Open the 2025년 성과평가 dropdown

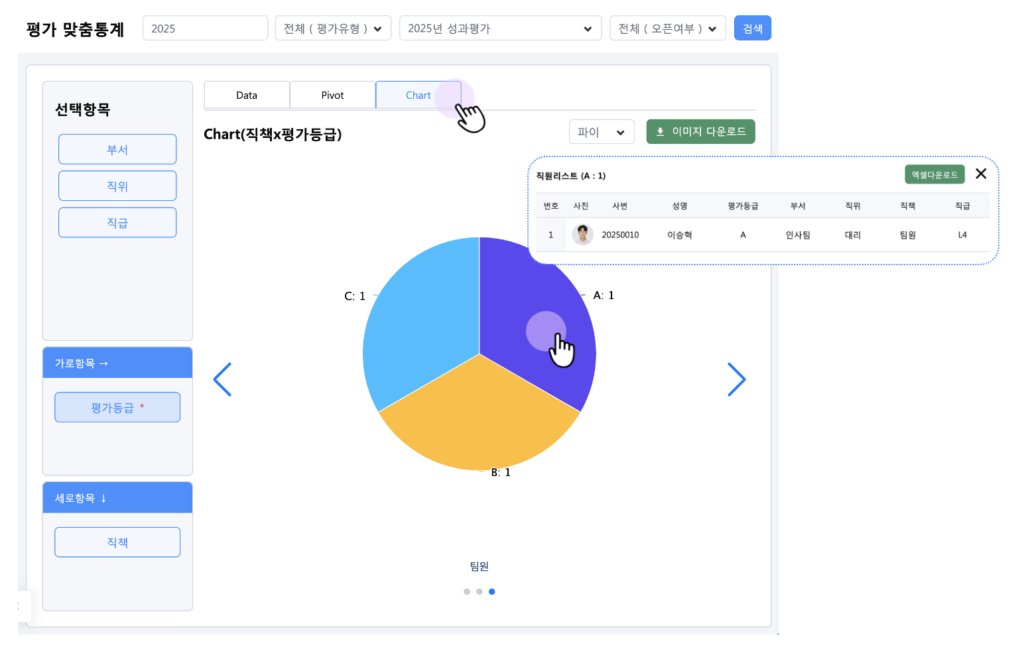(500, 28)
